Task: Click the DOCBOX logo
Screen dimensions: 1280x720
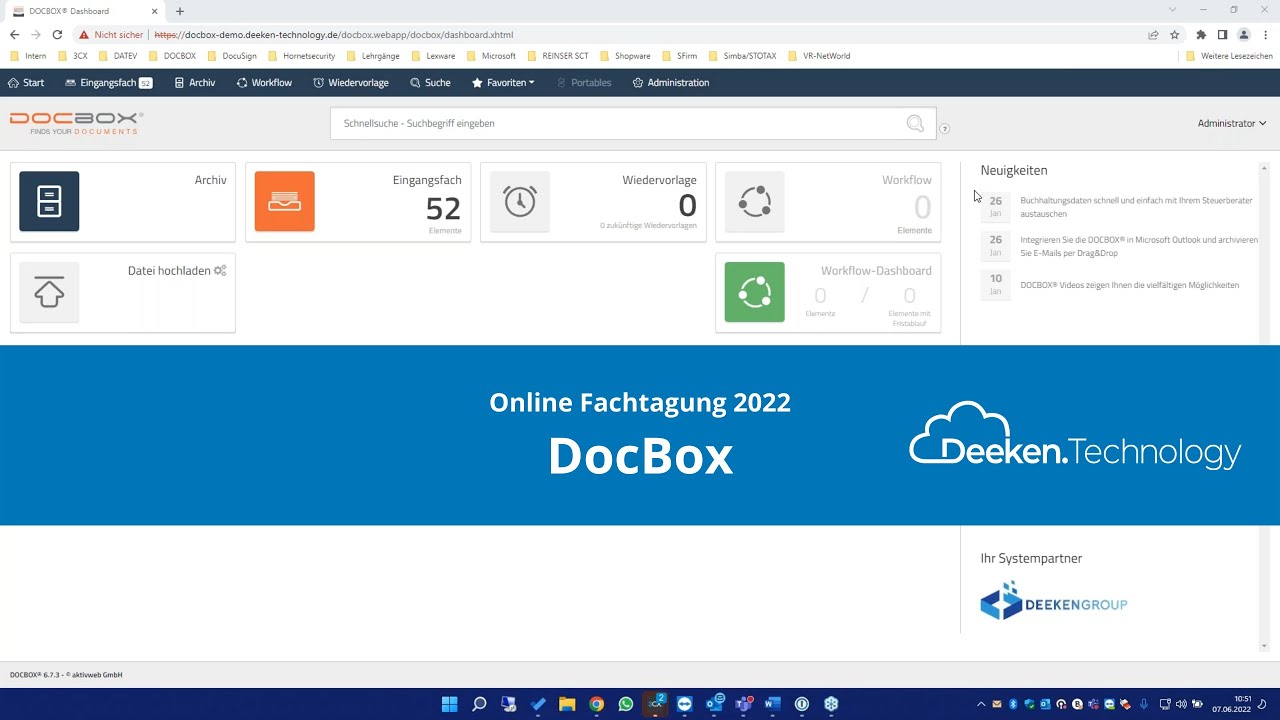Action: click(x=76, y=123)
